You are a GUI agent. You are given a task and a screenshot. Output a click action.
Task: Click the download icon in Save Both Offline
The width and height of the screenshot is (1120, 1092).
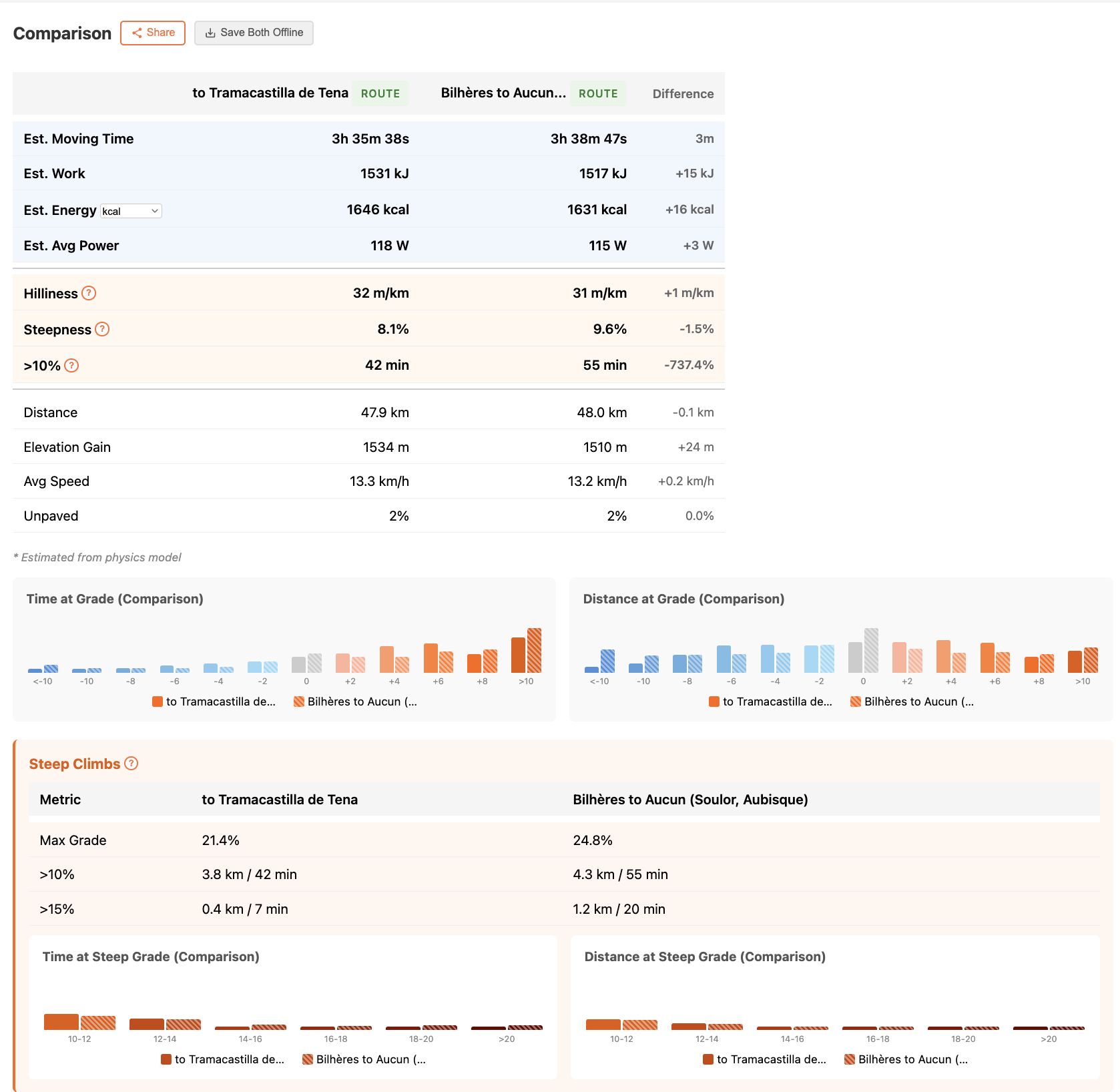[x=210, y=33]
